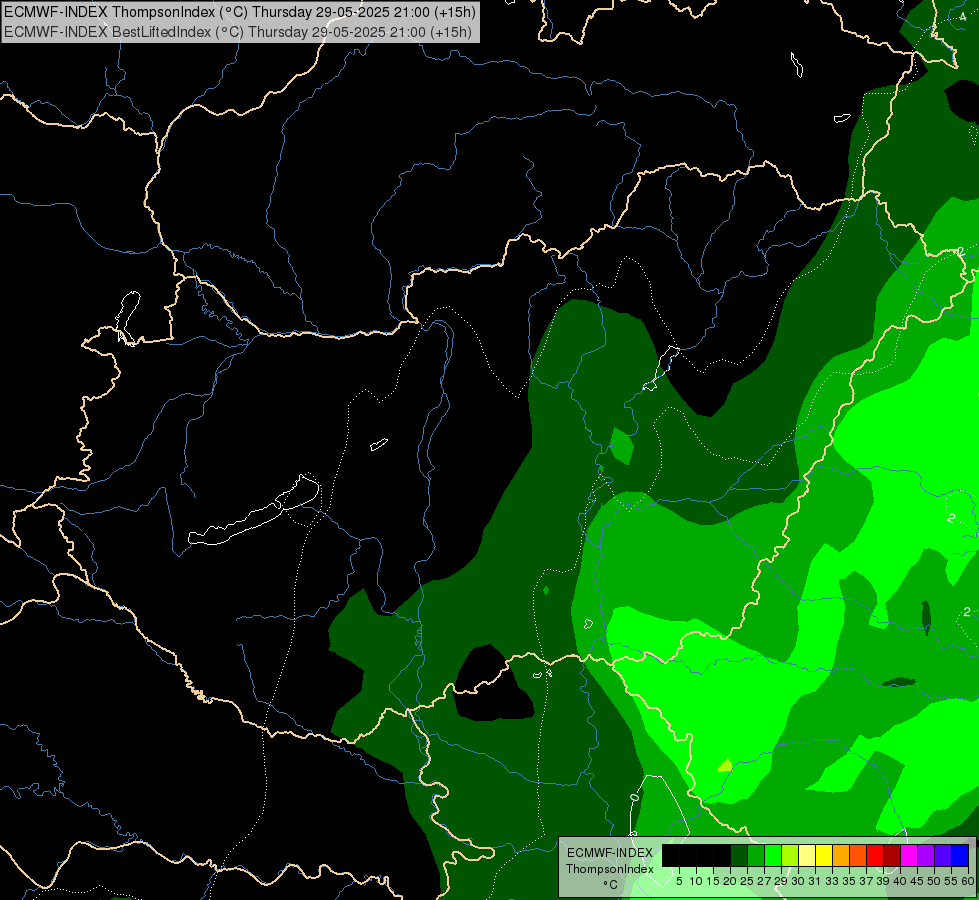
Task: Click legend tick label '37'
Action: pos(865,881)
